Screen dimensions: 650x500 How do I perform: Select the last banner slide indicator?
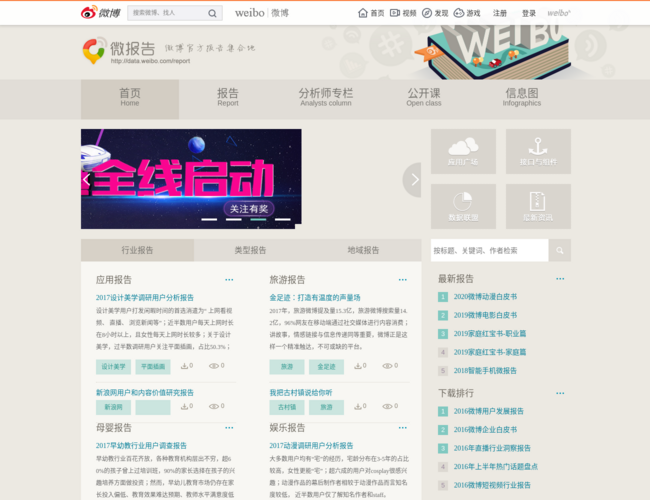283,219
